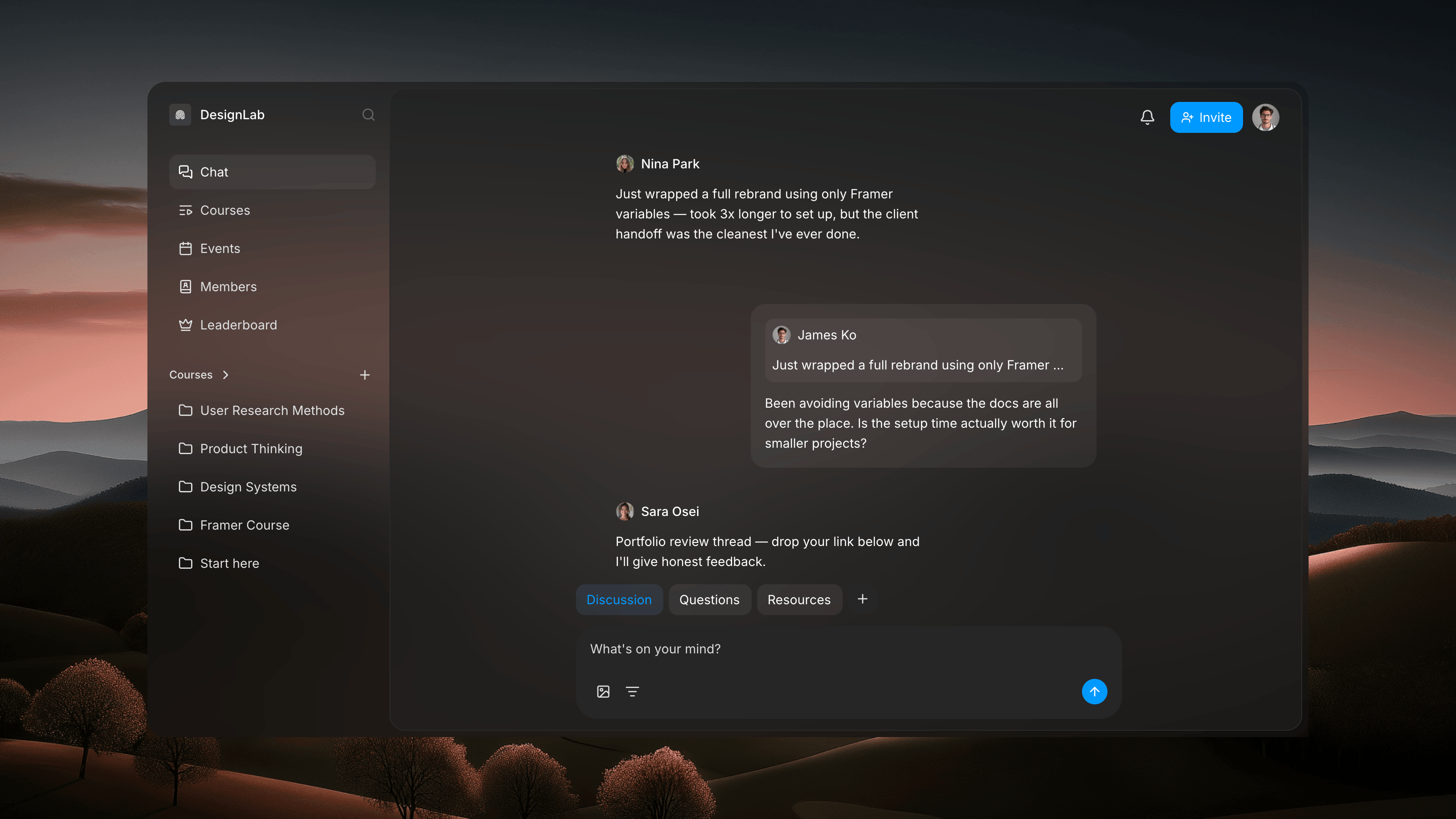Open Nina Park's name link

[x=670, y=164]
